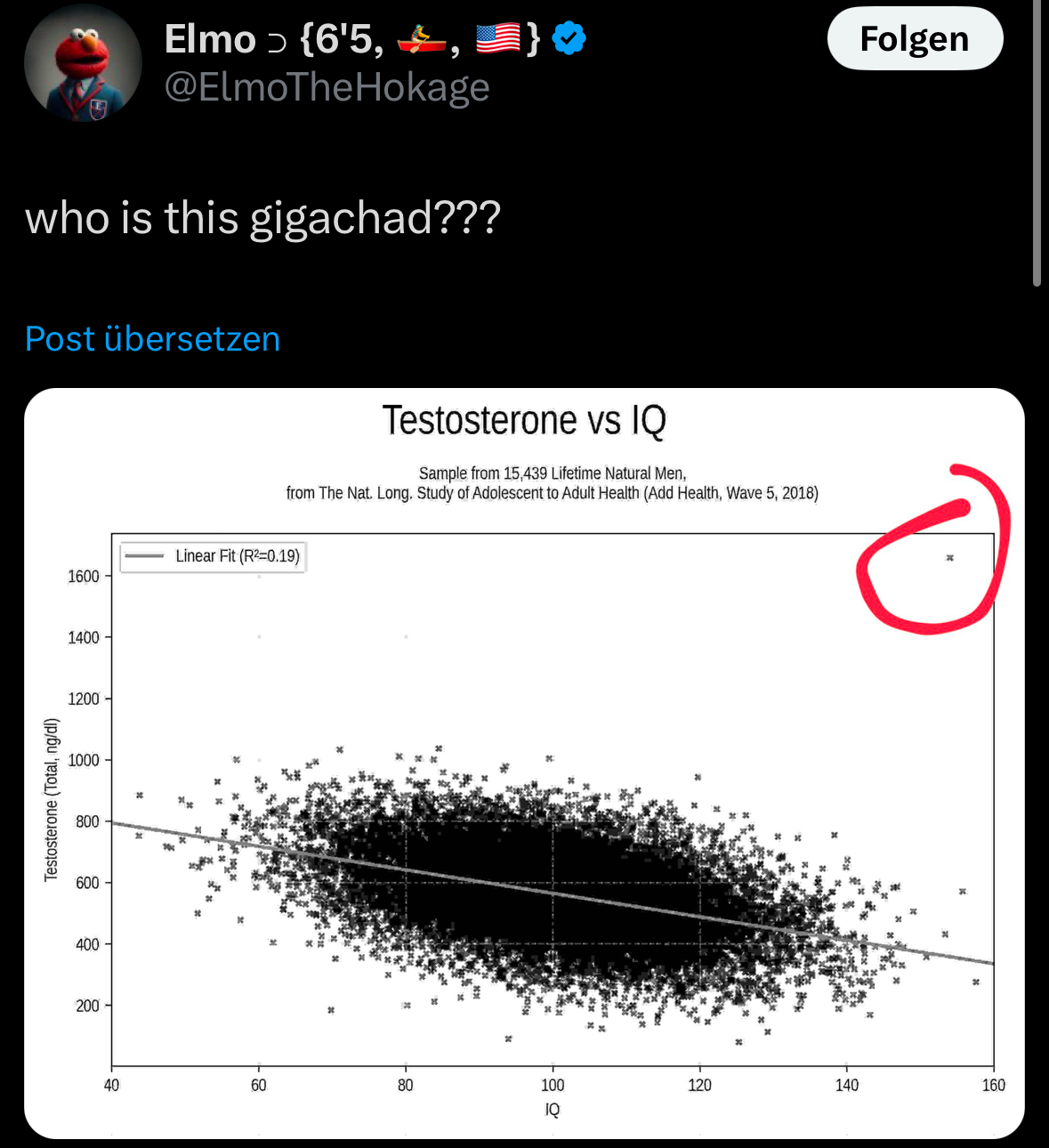
Task: Open Elmo's profile avatar picture
Action: coord(83,63)
